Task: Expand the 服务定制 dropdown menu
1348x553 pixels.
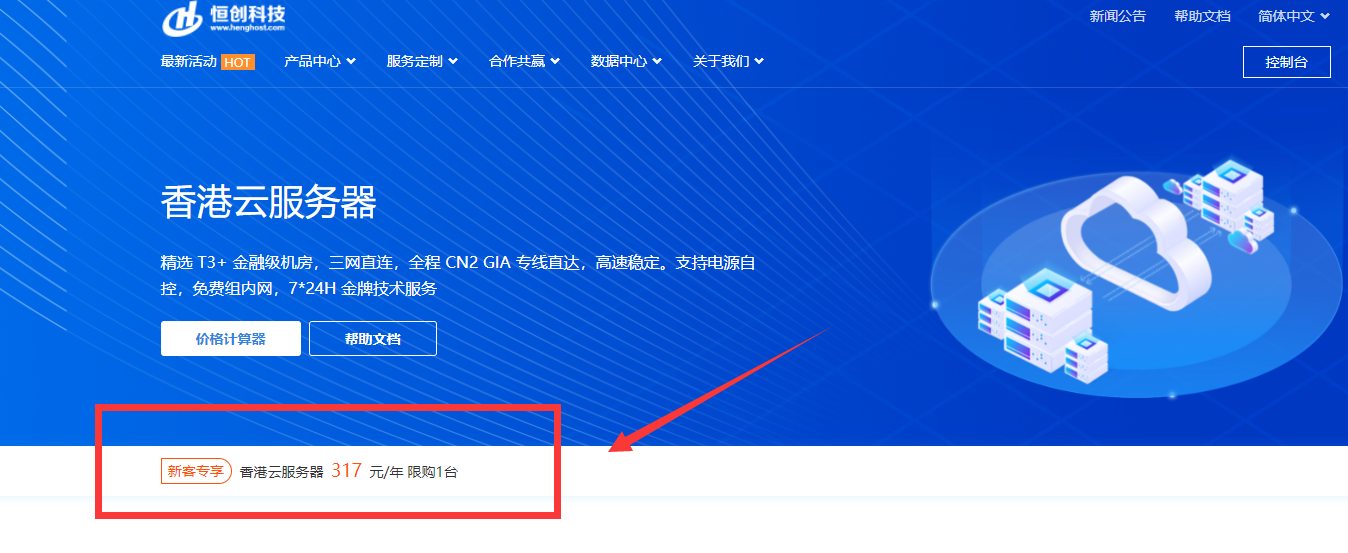Action: tap(422, 61)
